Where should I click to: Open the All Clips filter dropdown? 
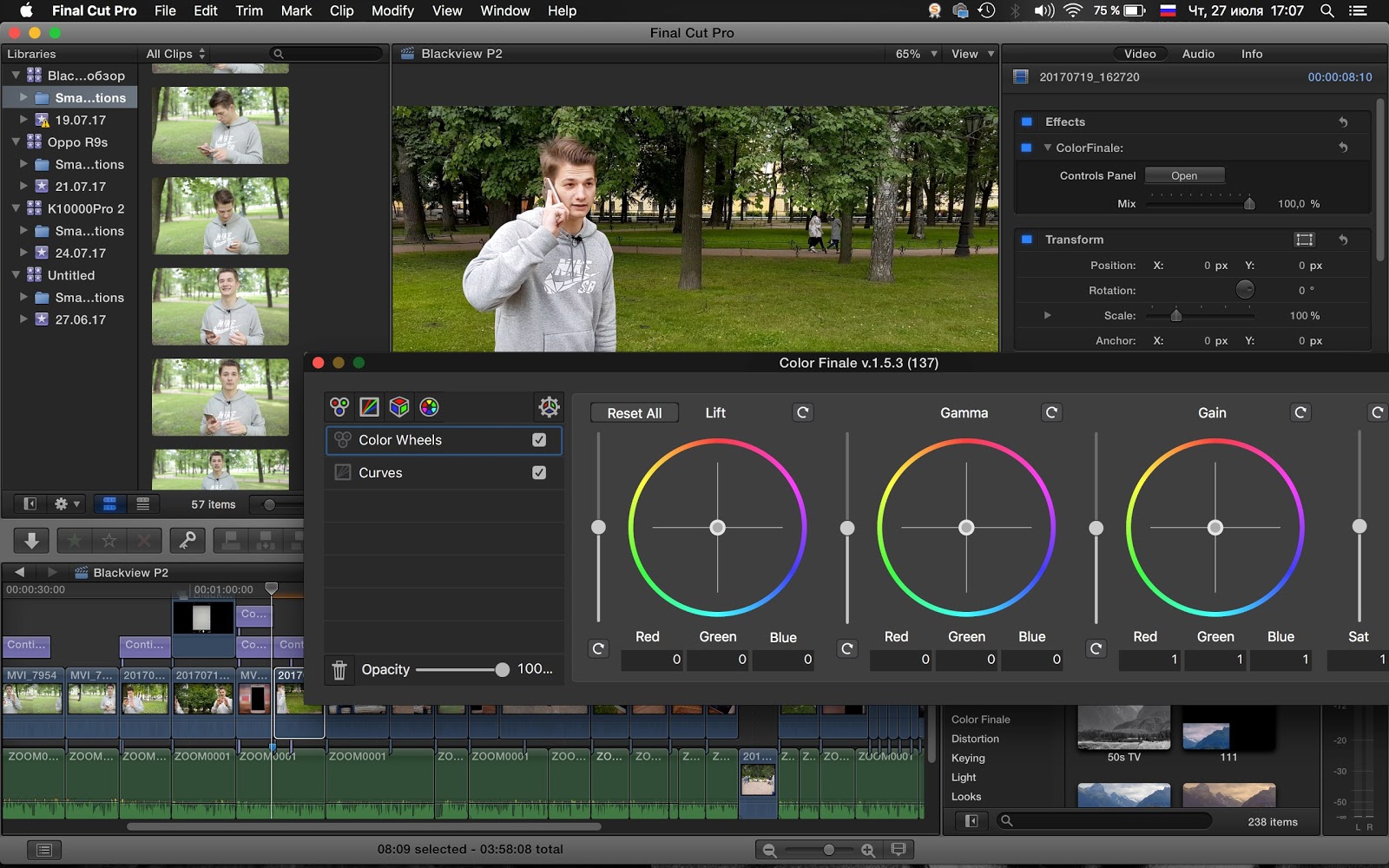[x=176, y=54]
